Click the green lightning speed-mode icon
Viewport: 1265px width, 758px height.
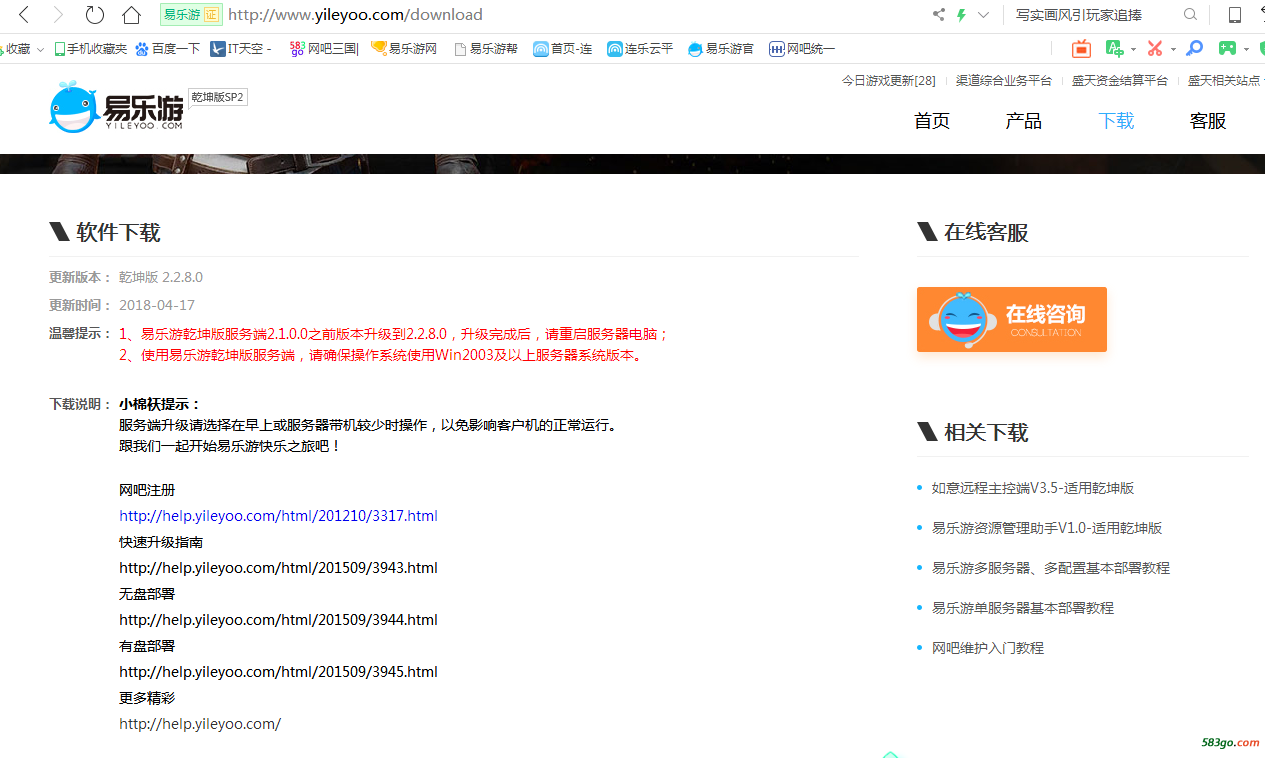962,15
